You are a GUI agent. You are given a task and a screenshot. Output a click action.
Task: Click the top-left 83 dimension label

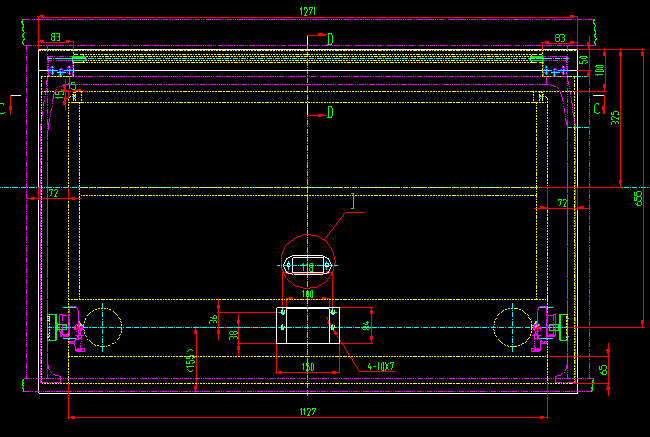click(55, 38)
